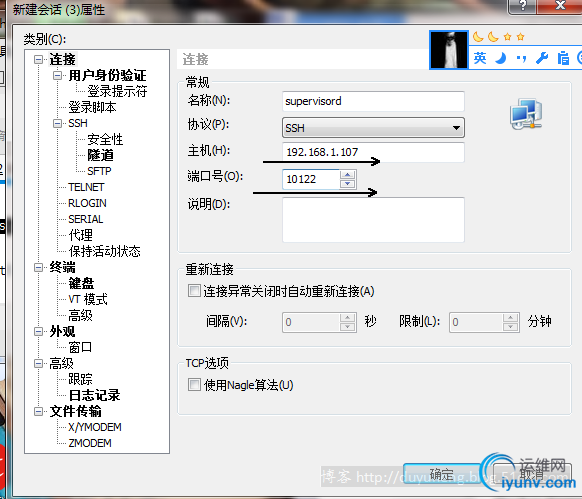Select SFTP tree item
This screenshot has width=582, height=499.
[x=99, y=171]
